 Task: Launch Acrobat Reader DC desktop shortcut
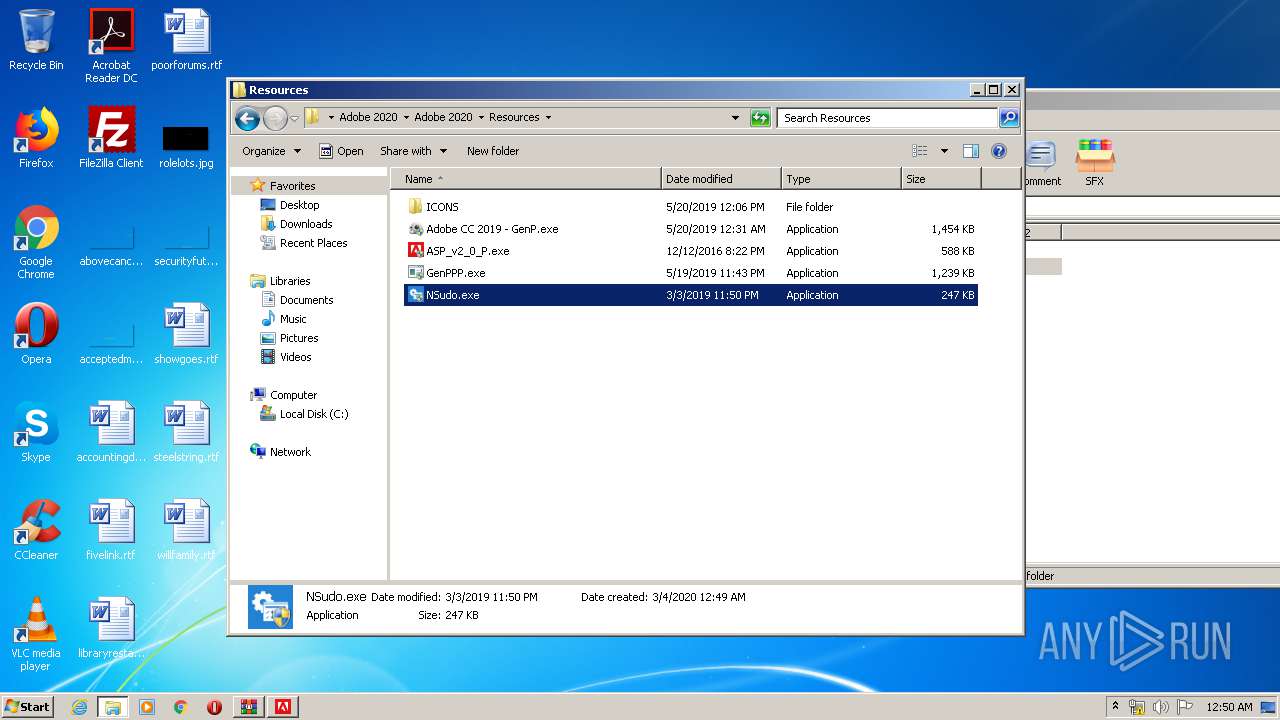(111, 45)
